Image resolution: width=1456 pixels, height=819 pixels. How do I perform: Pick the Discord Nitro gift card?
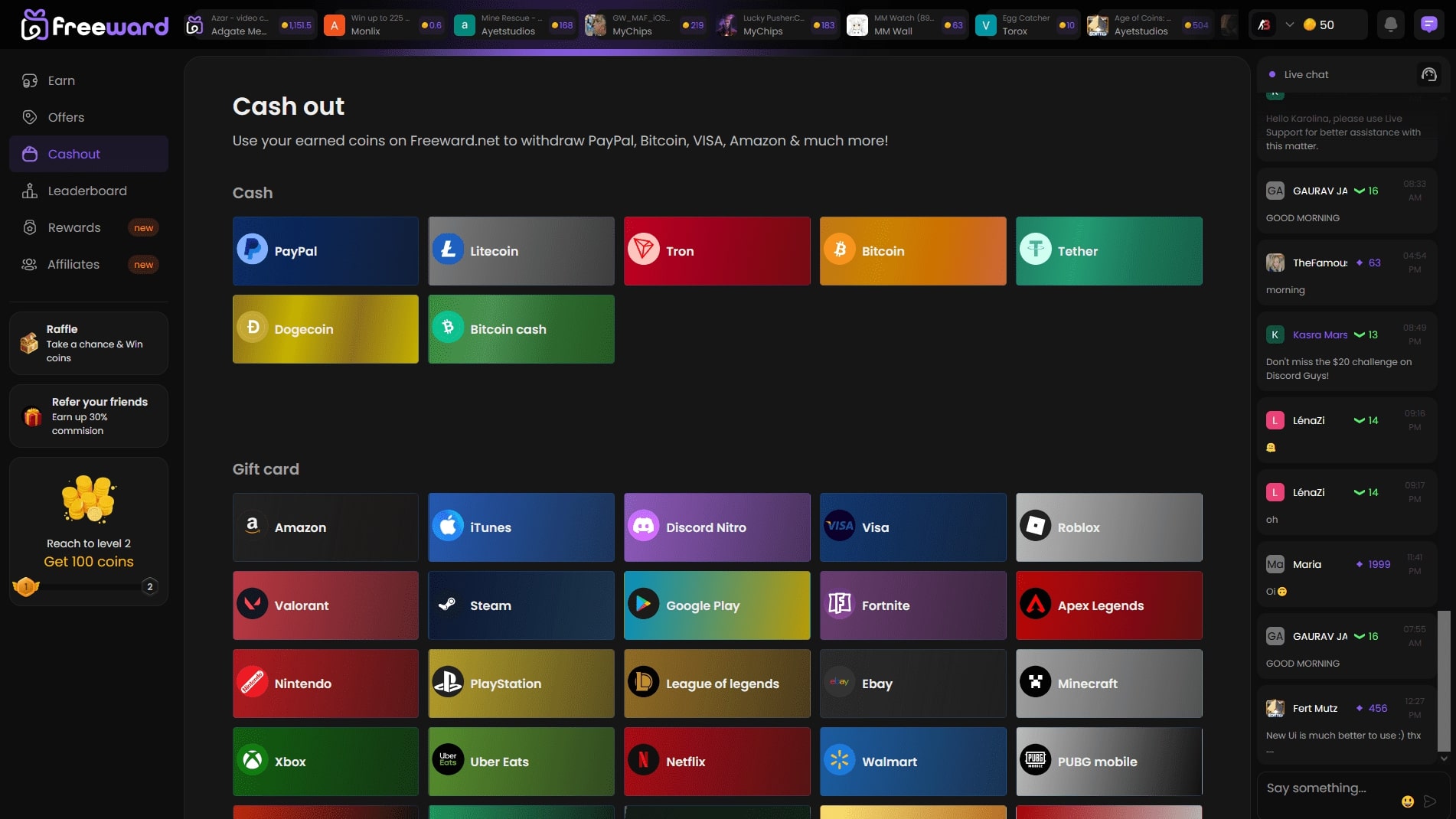pyautogui.click(x=717, y=527)
